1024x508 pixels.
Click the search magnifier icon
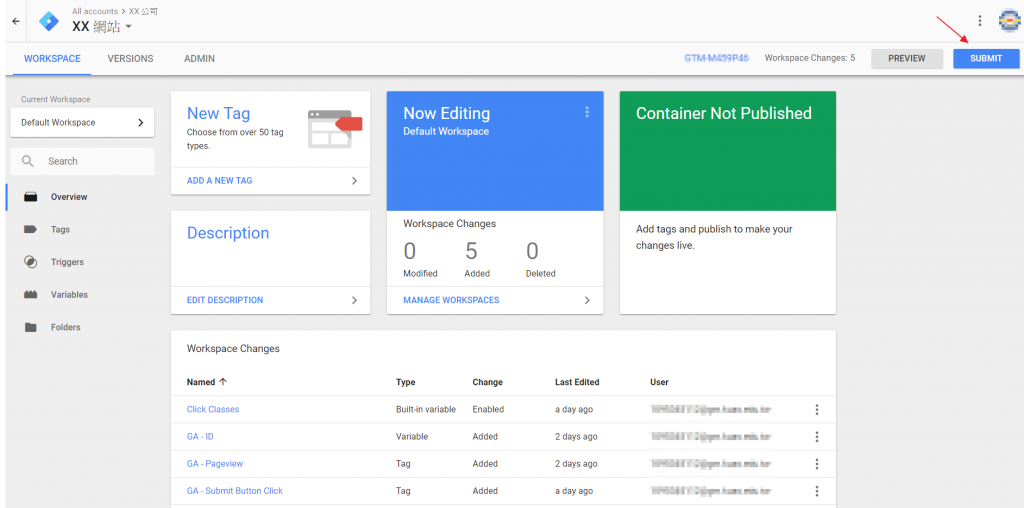pos(27,161)
